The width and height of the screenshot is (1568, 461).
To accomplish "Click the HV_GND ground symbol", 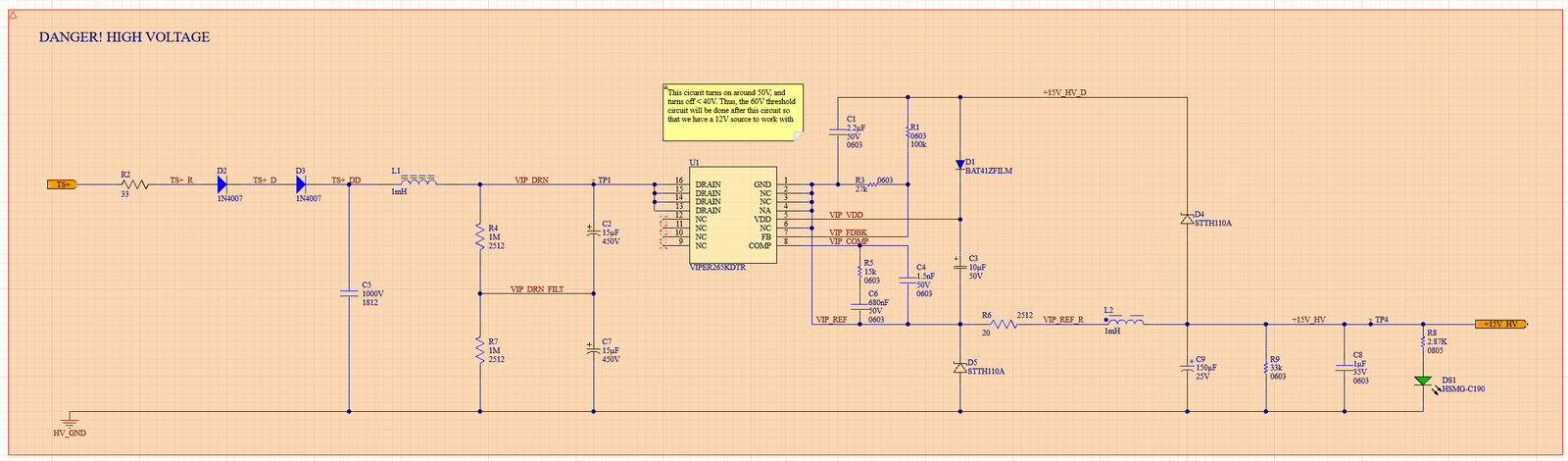I will point(69,418).
